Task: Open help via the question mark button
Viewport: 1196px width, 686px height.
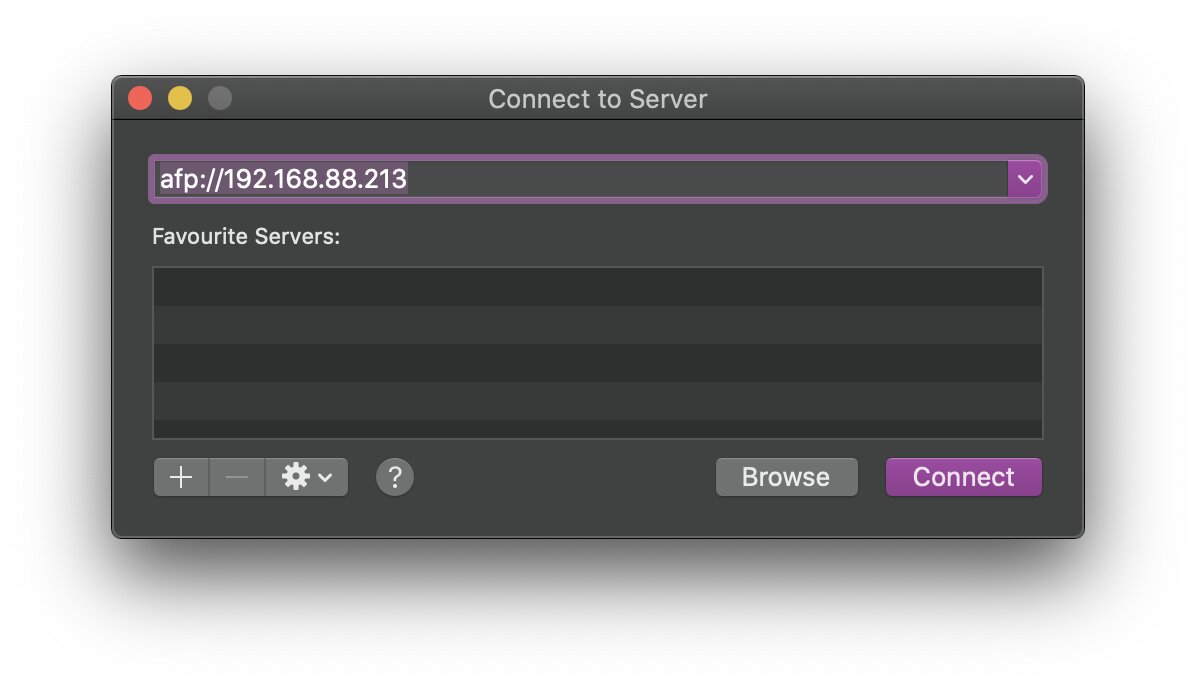Action: pos(395,477)
